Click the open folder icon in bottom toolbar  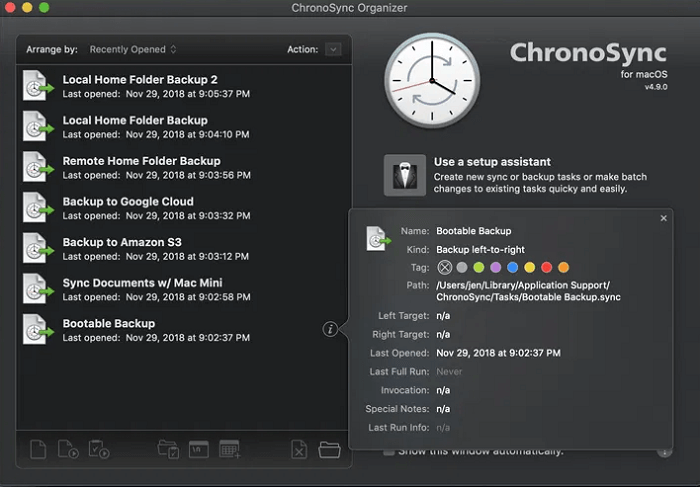(329, 450)
